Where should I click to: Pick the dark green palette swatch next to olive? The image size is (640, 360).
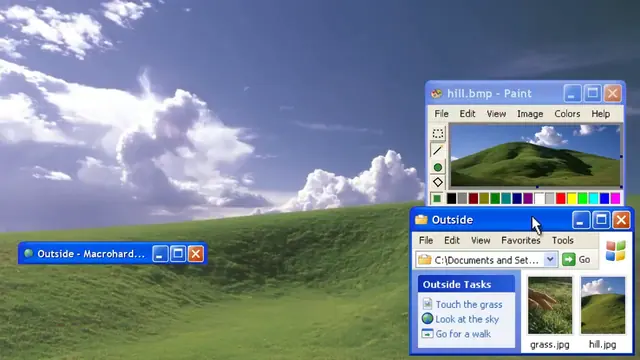pos(495,198)
